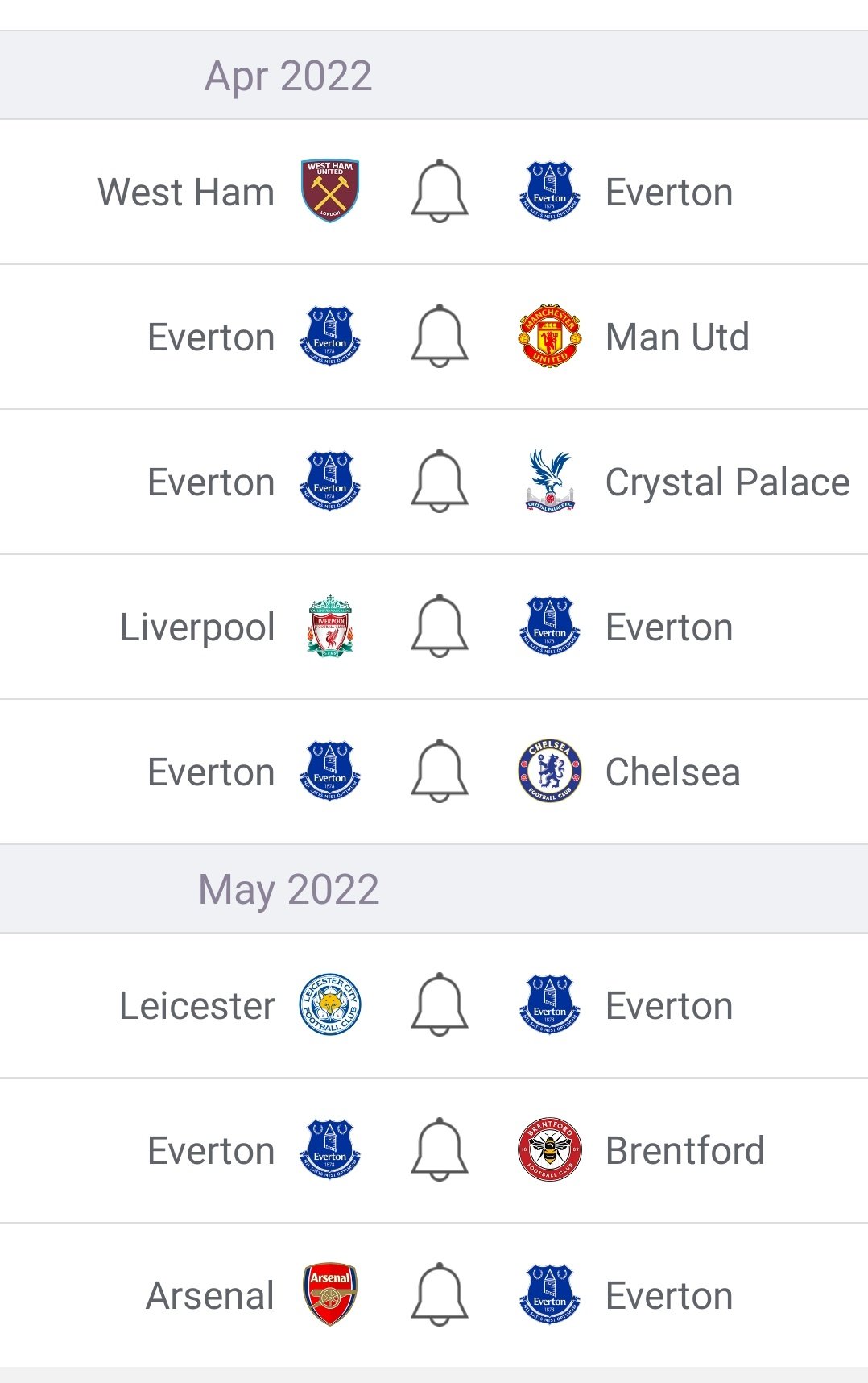The image size is (868, 1383).
Task: Click the Liverpool club crest
Action: coord(330,626)
